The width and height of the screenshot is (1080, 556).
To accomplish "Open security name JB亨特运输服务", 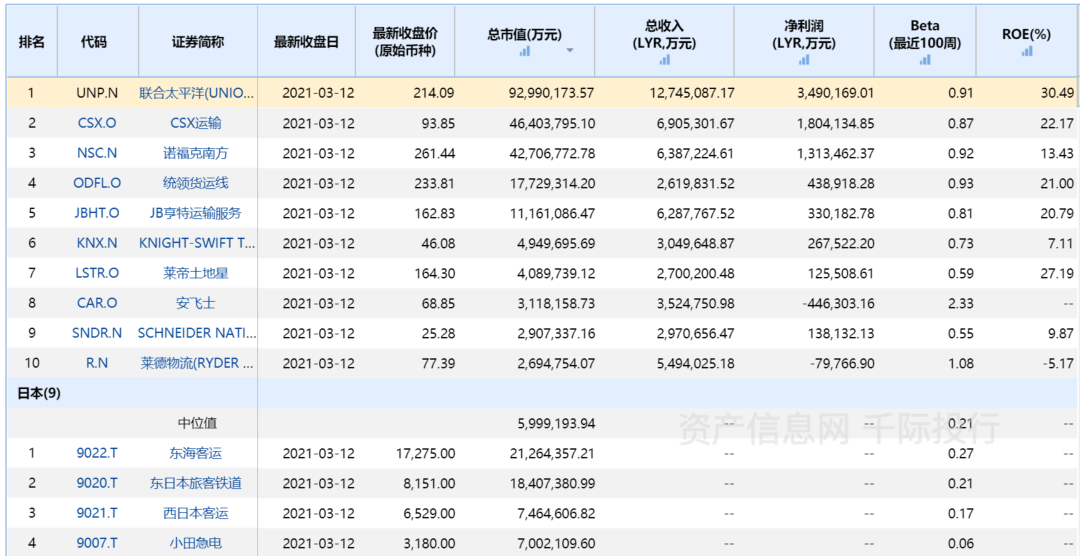I will [198, 214].
